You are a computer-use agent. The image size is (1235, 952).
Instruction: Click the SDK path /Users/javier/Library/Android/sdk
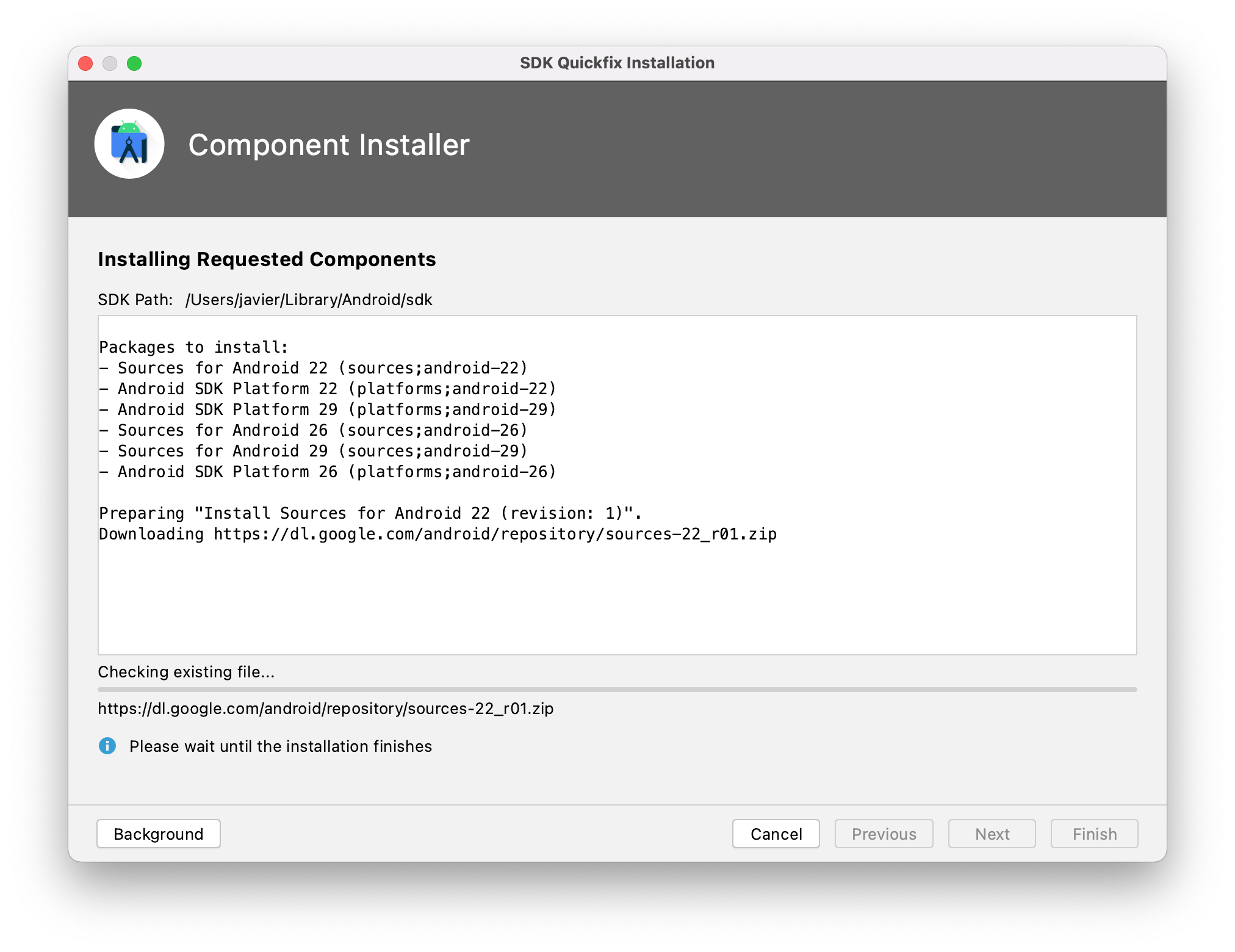pos(309,300)
